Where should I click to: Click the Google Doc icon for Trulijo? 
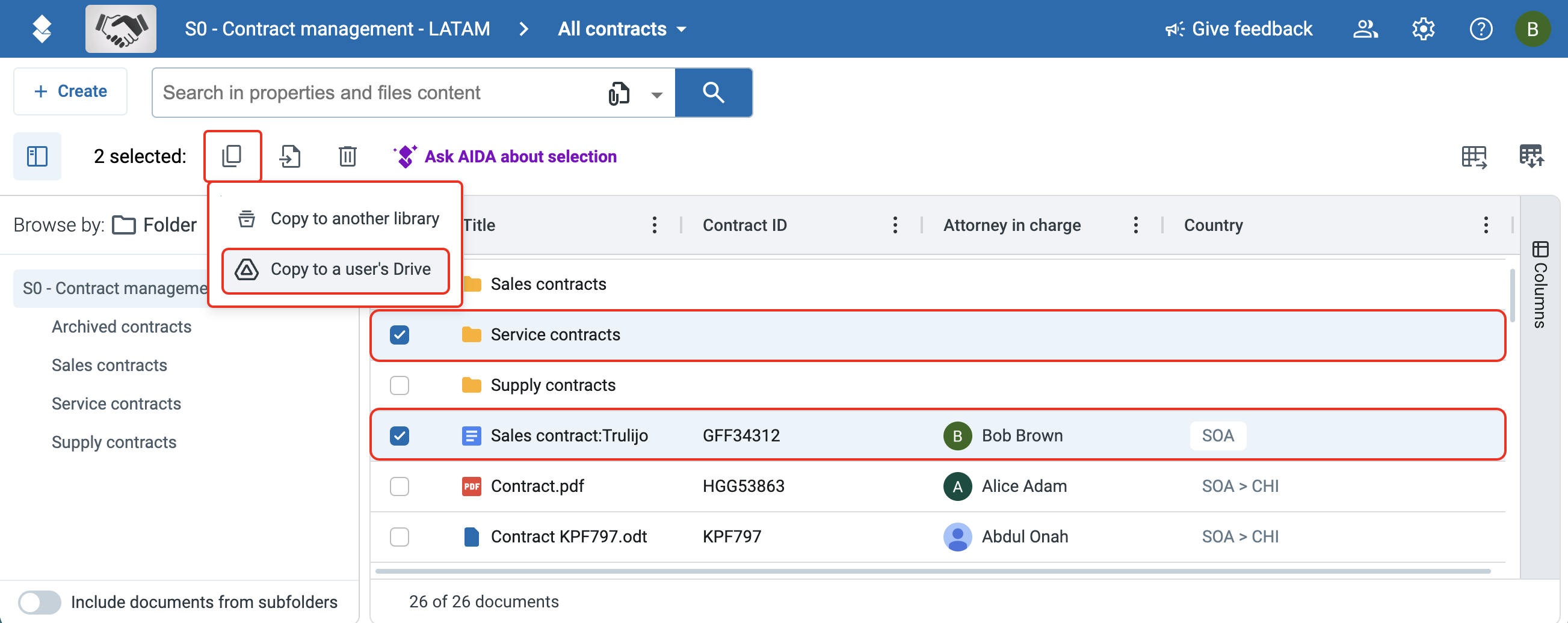tap(471, 435)
